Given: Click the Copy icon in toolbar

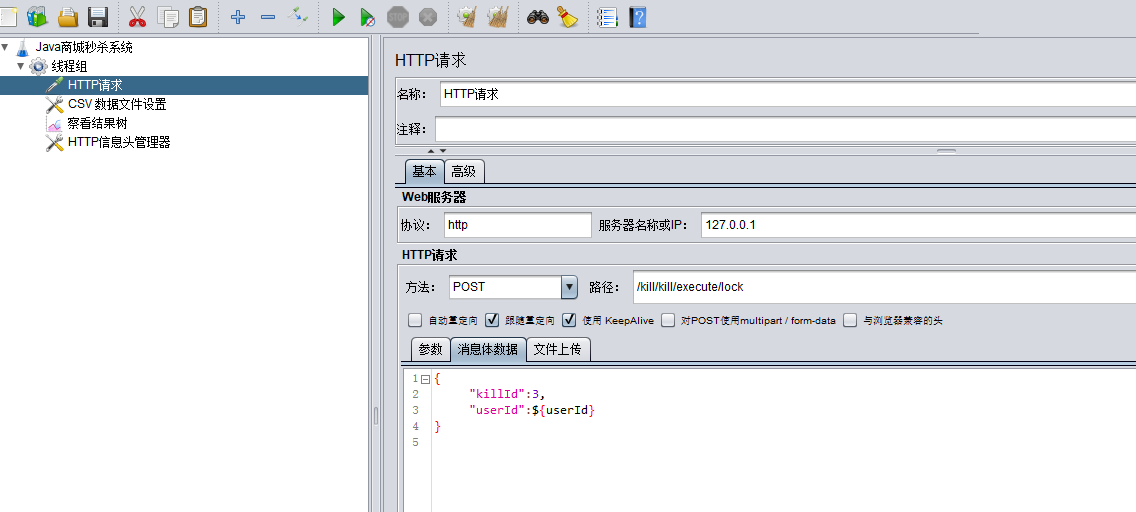Looking at the screenshot, I should coord(168,17).
